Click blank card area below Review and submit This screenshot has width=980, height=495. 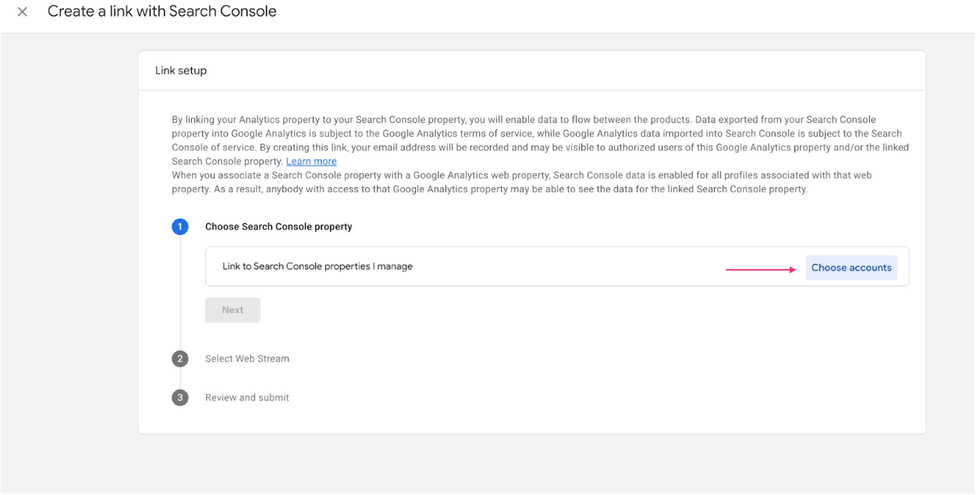(530, 420)
